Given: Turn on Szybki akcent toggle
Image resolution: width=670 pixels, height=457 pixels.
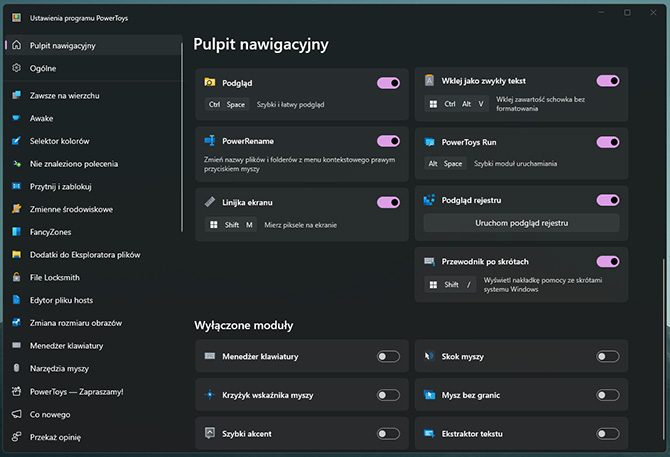Looking at the screenshot, I should pyautogui.click(x=388, y=434).
